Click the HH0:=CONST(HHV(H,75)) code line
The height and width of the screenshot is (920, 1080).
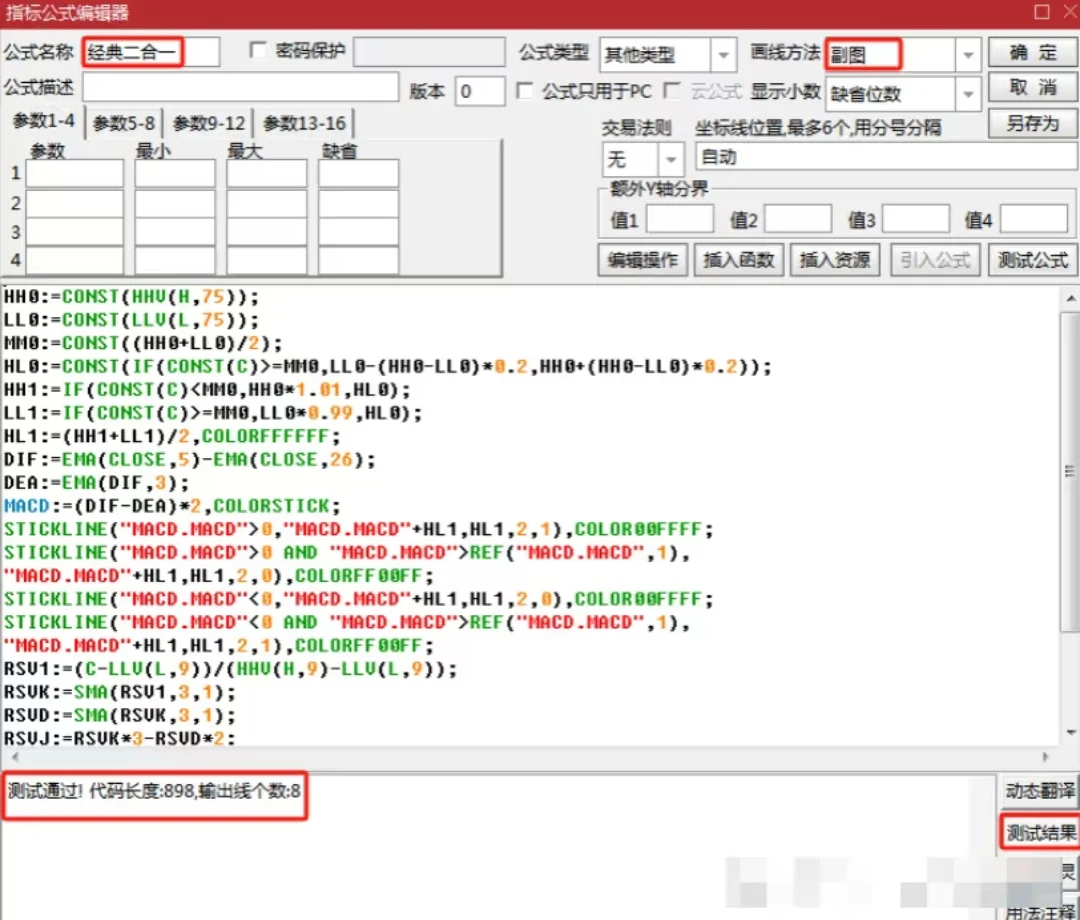pos(132,297)
